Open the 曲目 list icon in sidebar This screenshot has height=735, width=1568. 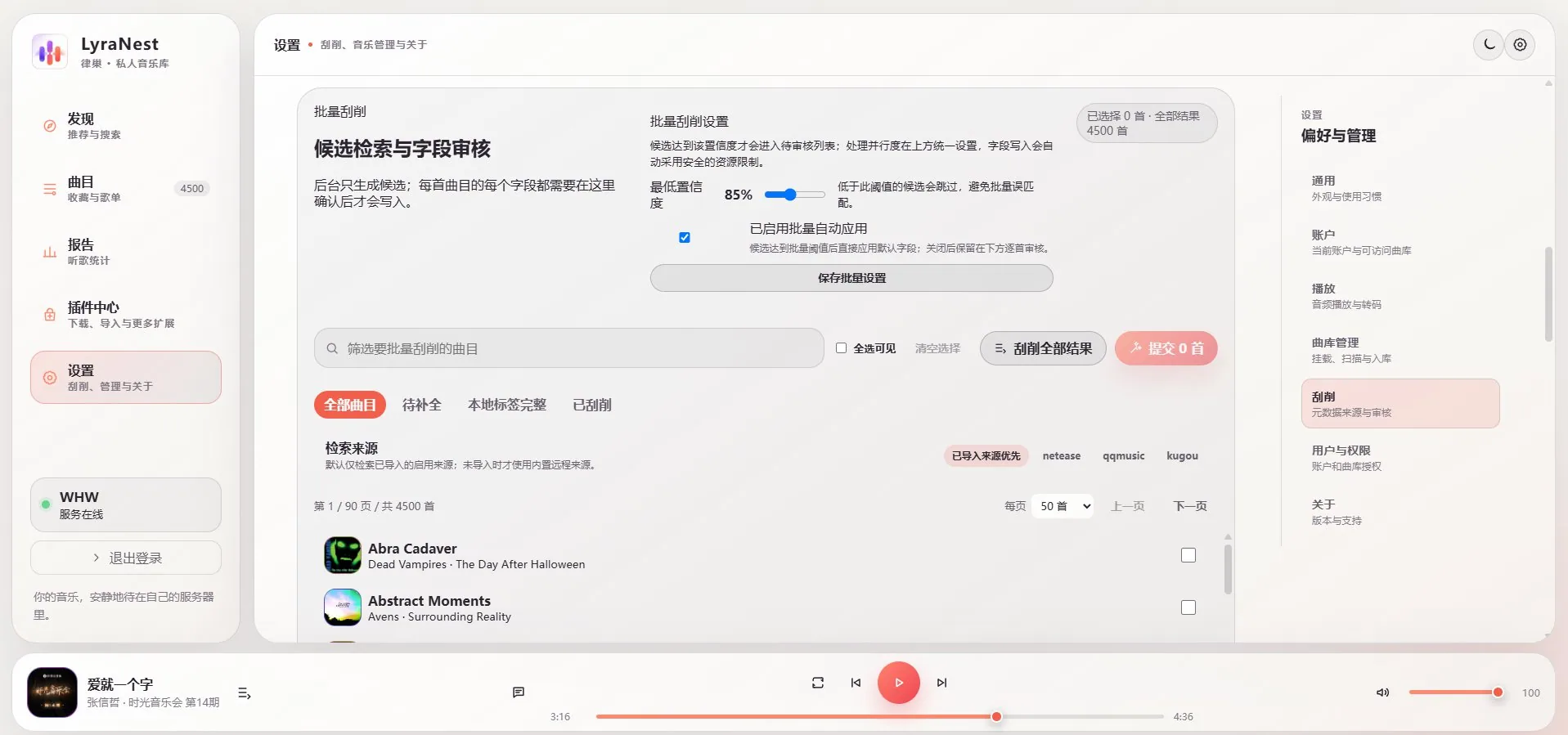(x=50, y=189)
